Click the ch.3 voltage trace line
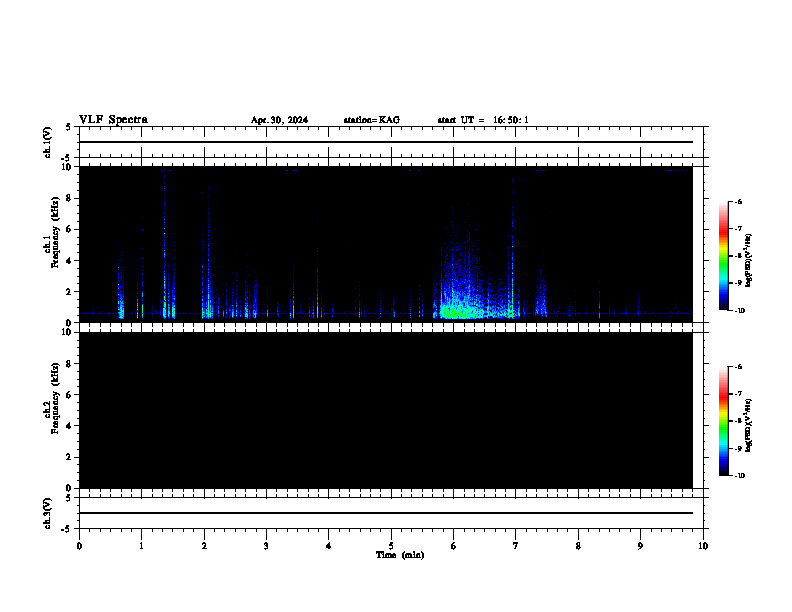The height and width of the screenshot is (612, 792). pyautogui.click(x=386, y=513)
